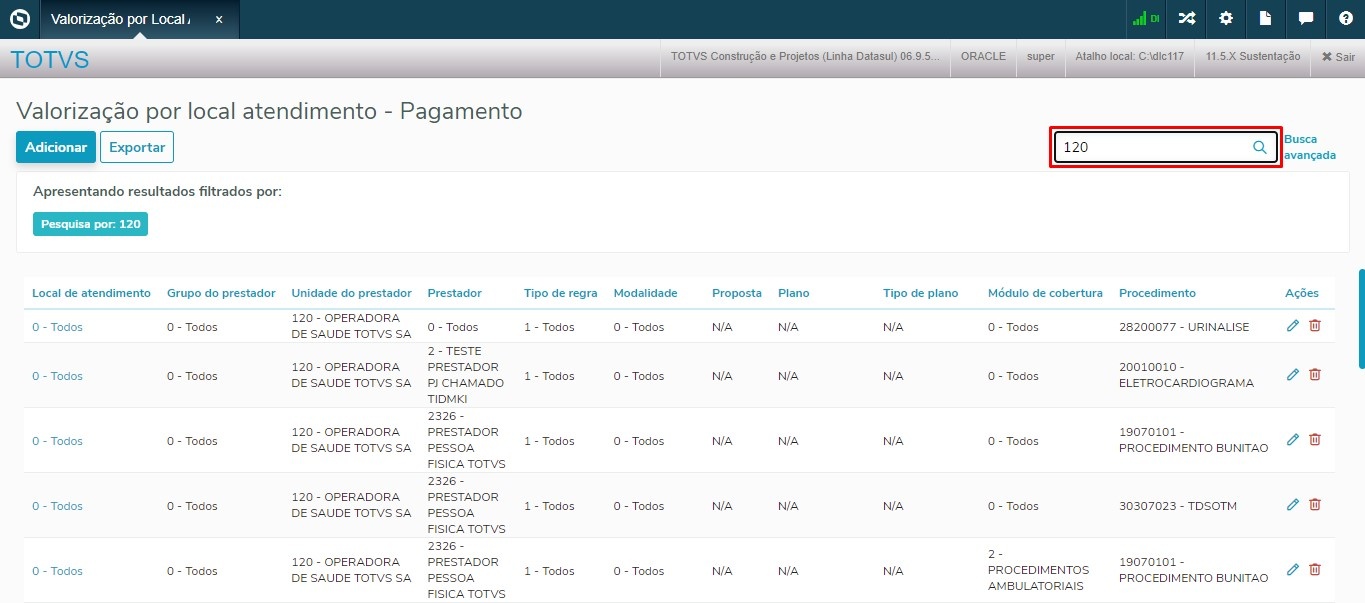Click the TOTVS text logo
This screenshot has height=603, width=1365.
[50, 59]
